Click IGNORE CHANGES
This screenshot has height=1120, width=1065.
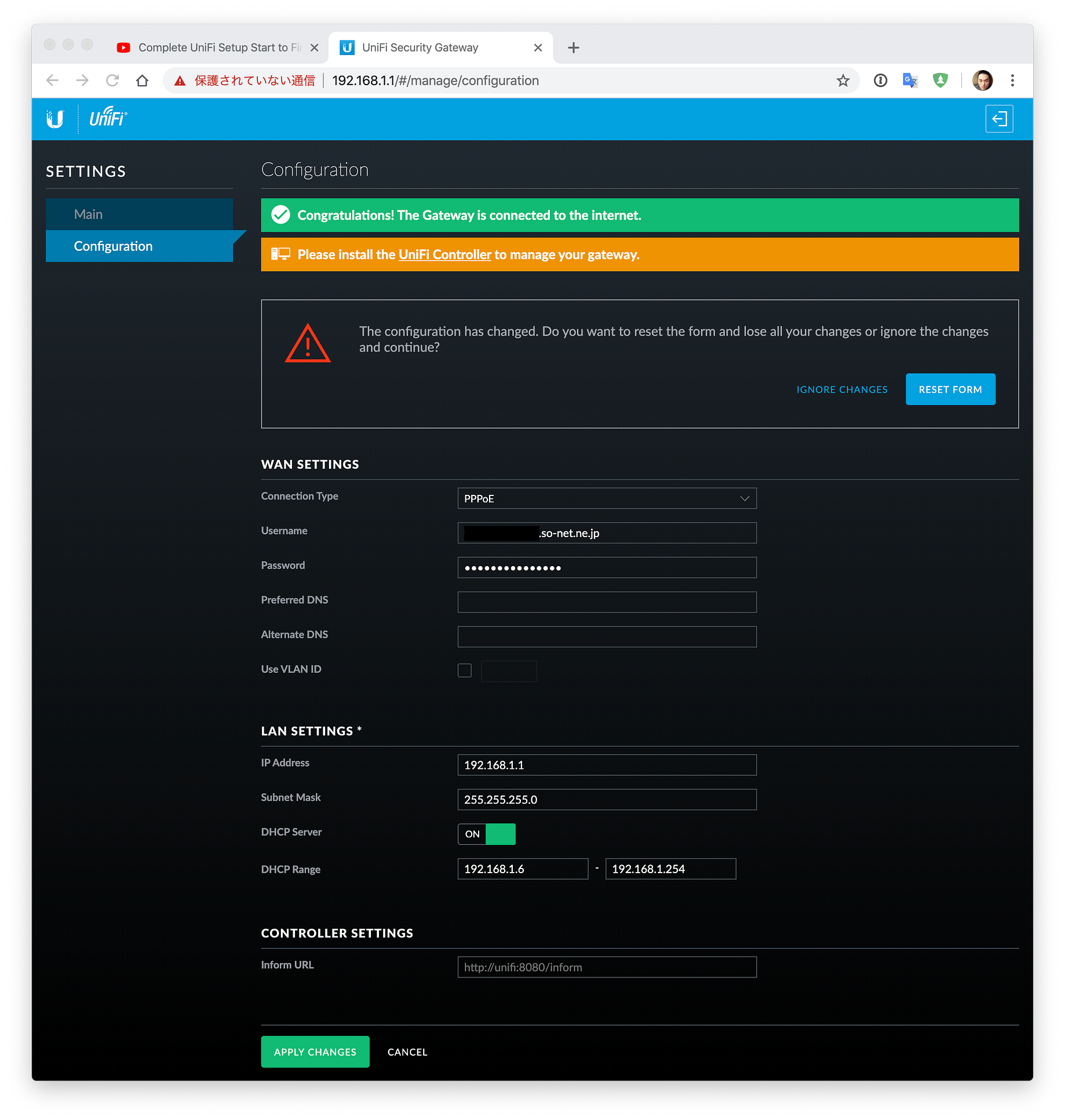[x=842, y=389]
